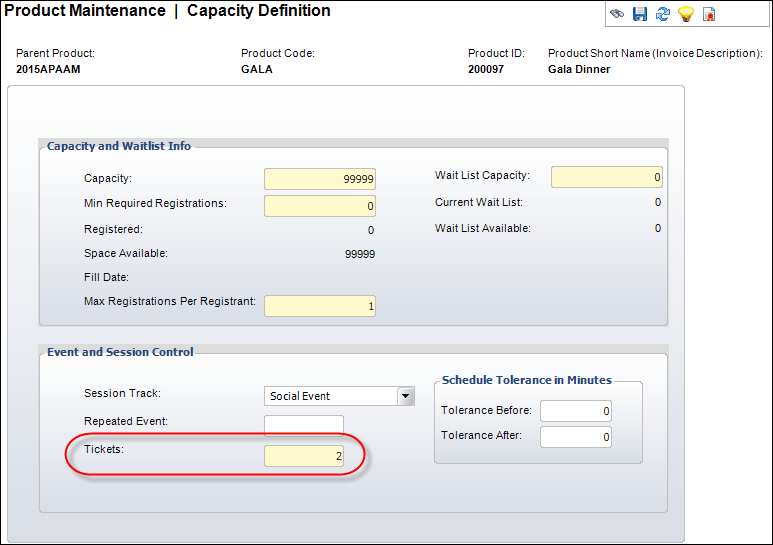Click the Product Maintenance title link
The width and height of the screenshot is (773, 545).
(85, 10)
